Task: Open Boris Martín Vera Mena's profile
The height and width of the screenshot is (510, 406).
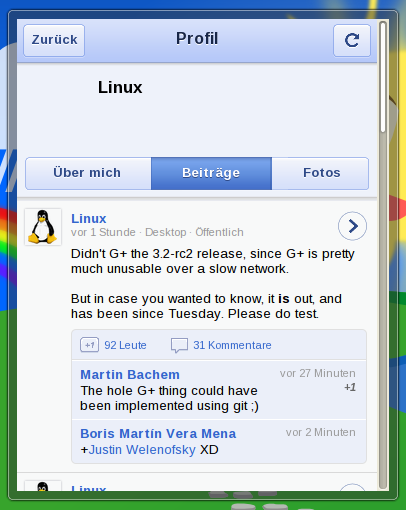Action: [x=158, y=434]
